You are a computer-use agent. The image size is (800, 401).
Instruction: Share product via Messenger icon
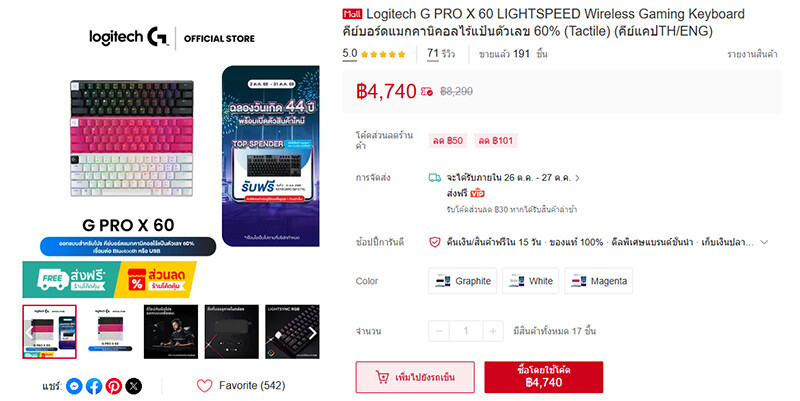[x=74, y=386]
